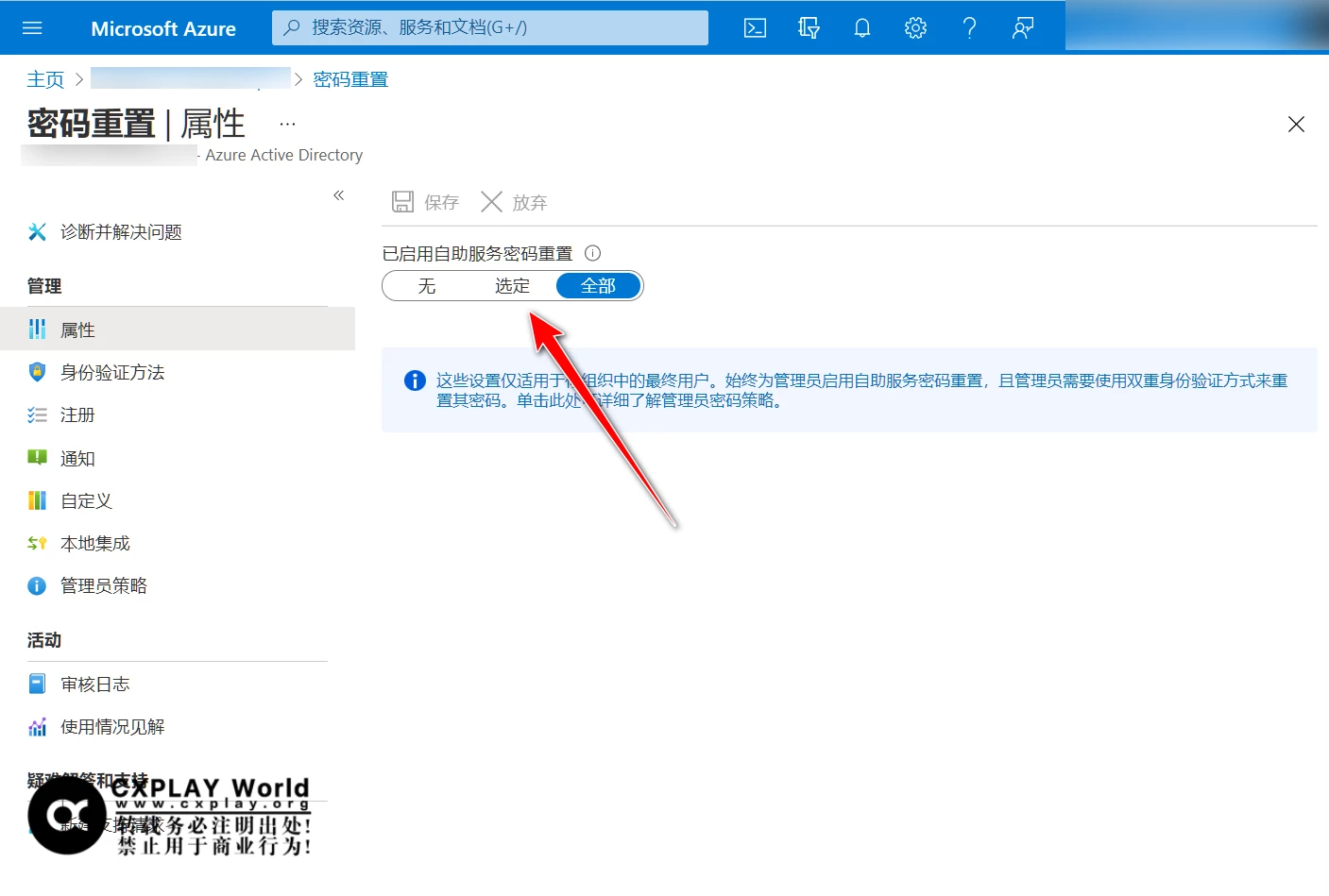The height and width of the screenshot is (896, 1329).
Task: Click 主页 breadcrumb link
Action: pos(45,79)
